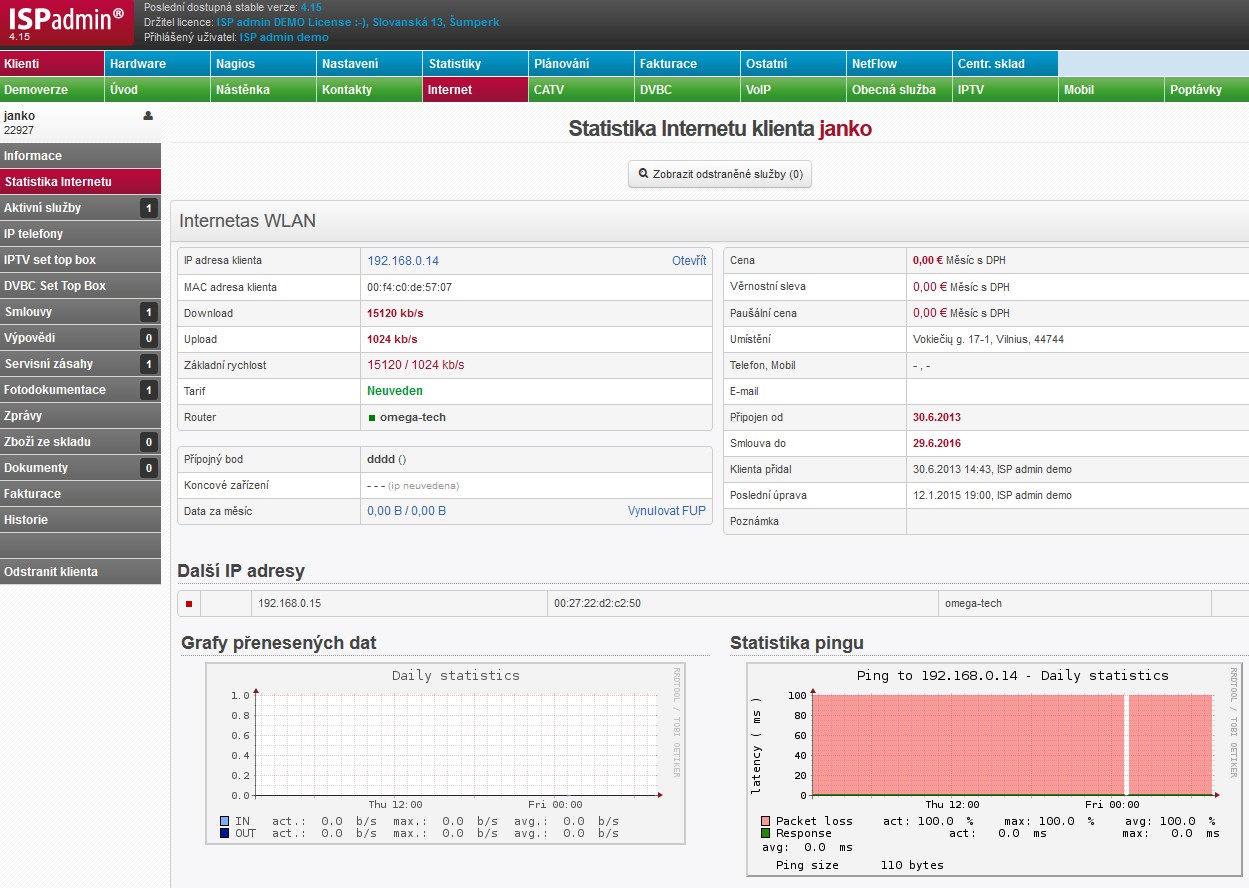Click the Vynulovat FUP link

click(667, 511)
